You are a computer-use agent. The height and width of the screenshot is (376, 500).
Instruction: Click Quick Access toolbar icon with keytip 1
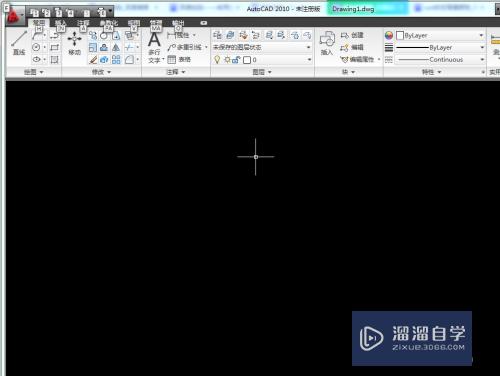click(x=34, y=13)
